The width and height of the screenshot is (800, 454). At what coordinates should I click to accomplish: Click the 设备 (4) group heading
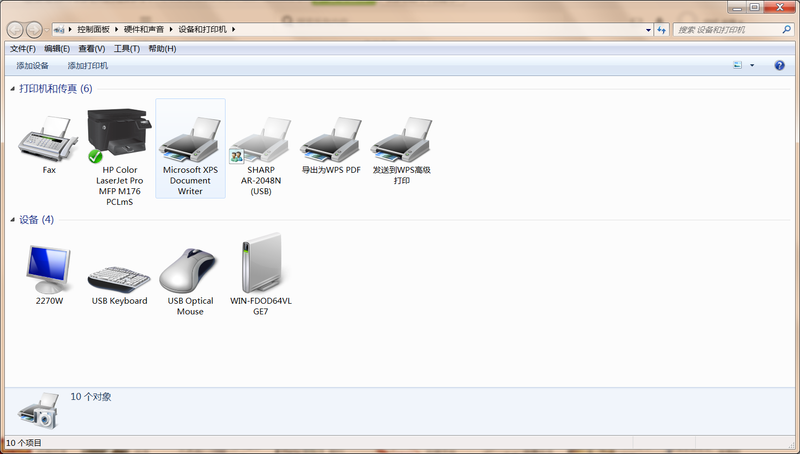coord(36,220)
